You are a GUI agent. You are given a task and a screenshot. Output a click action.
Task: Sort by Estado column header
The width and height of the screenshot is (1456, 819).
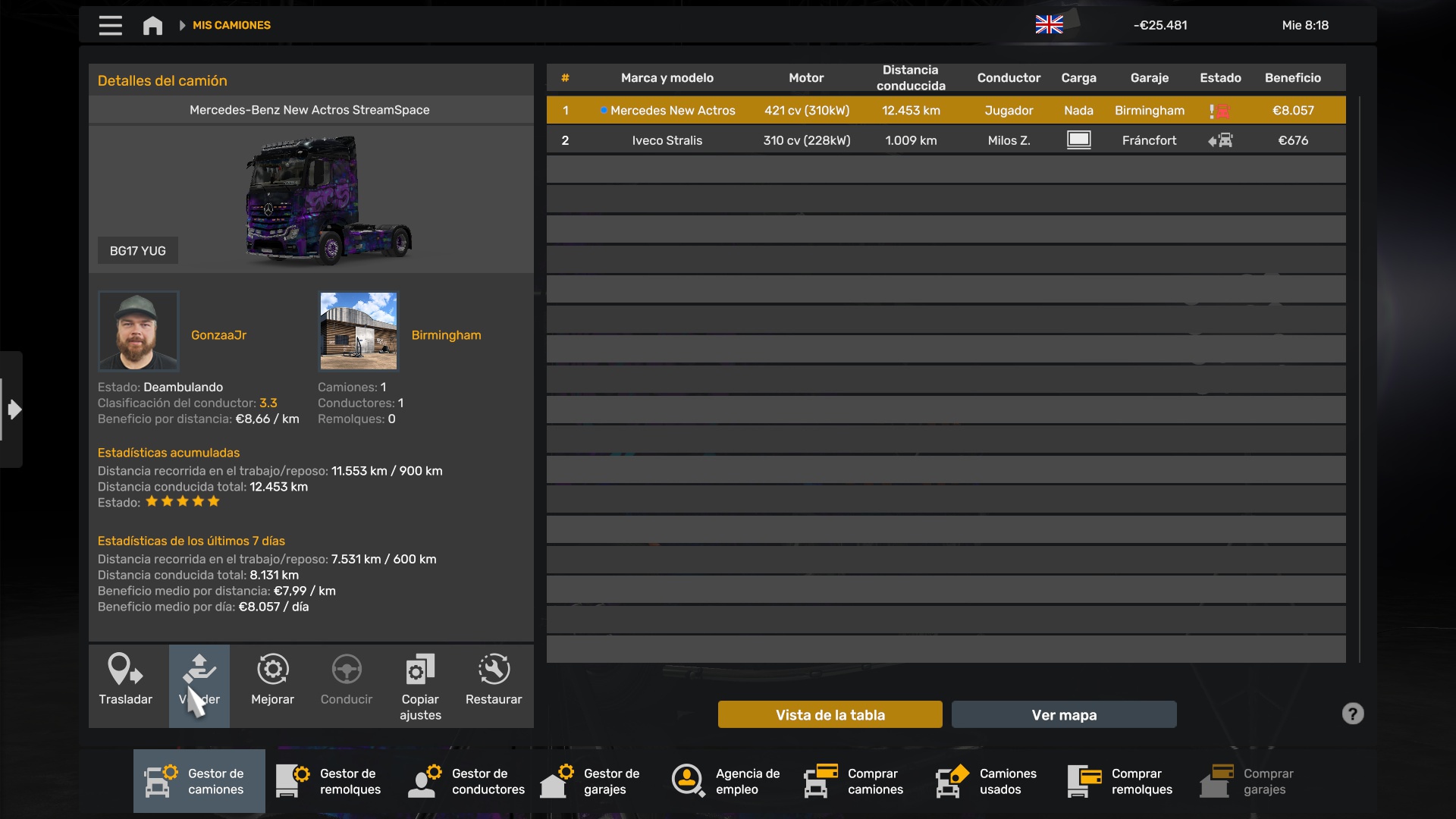pos(1220,77)
